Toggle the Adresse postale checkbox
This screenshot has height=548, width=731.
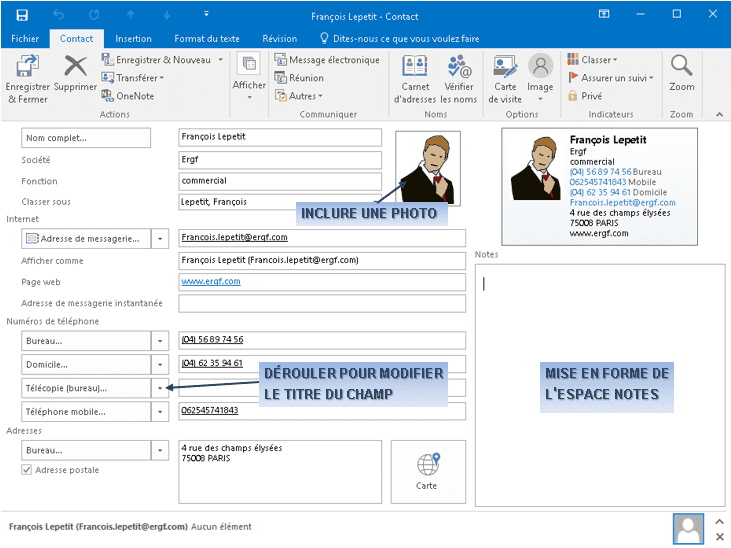[x=27, y=470]
